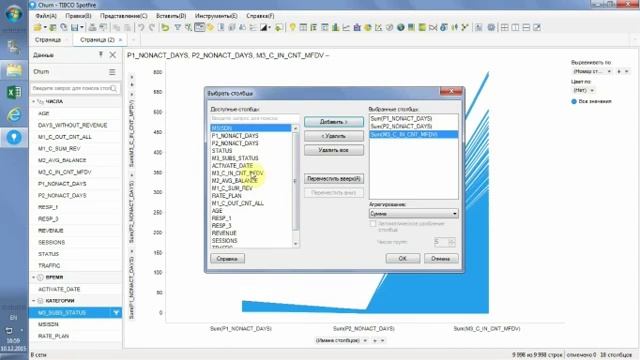
Task: Open the Файл menu
Action: [x=46, y=16]
